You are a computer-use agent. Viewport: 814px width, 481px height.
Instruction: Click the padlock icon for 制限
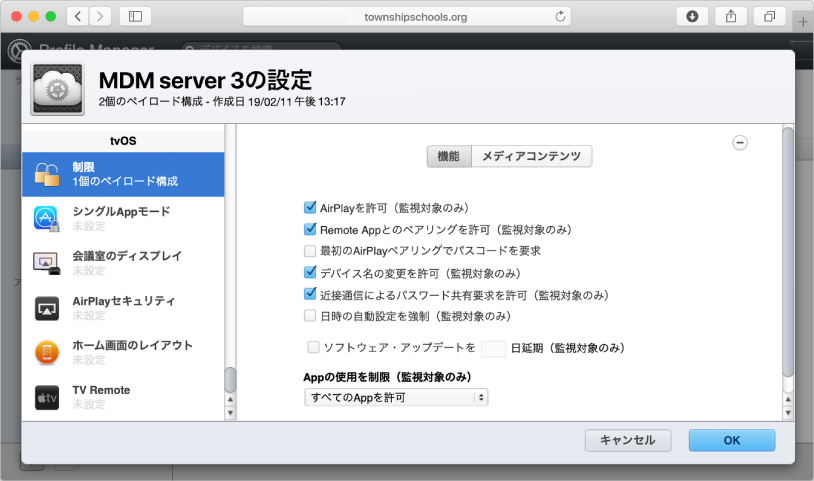click(x=47, y=174)
